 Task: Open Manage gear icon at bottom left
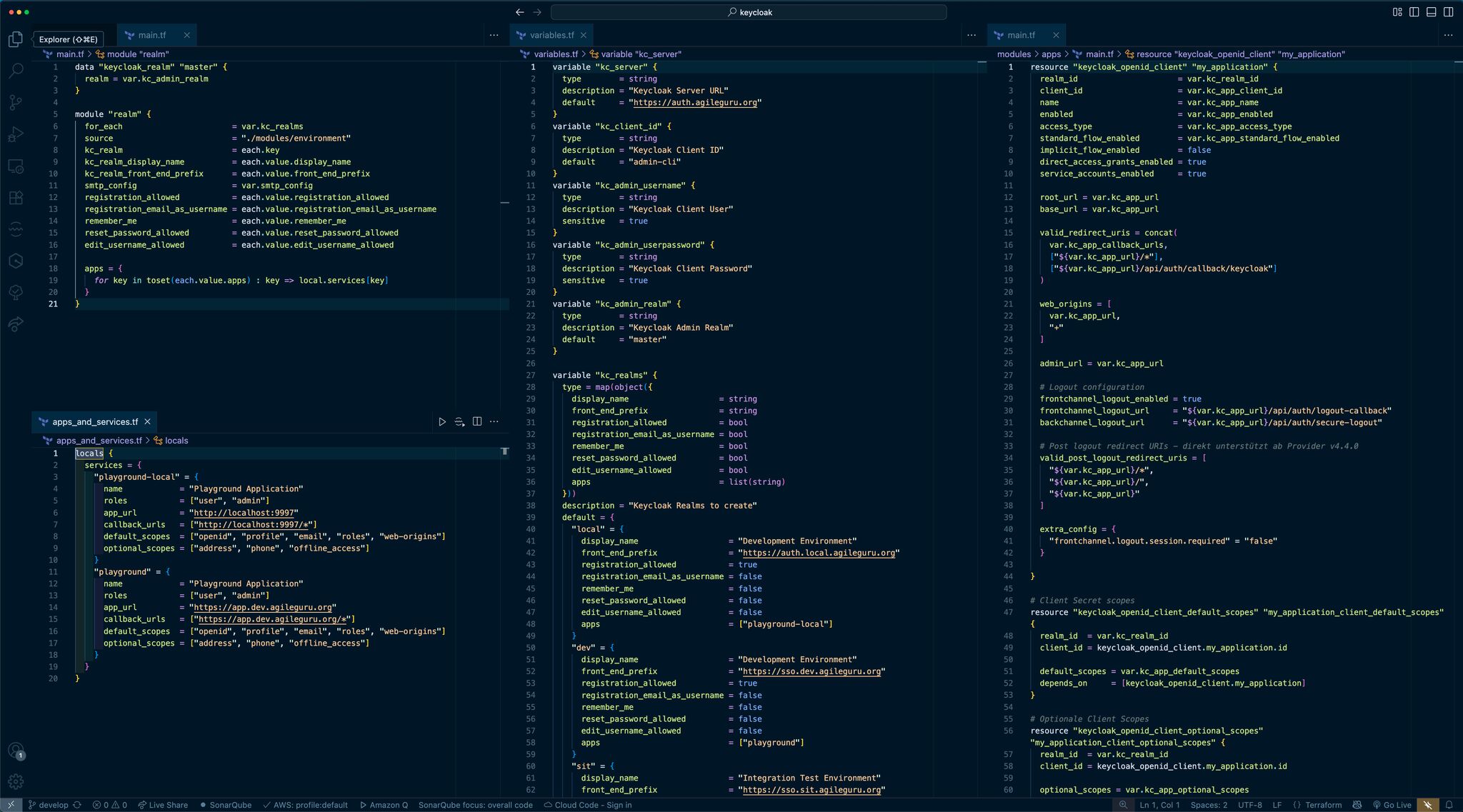pyautogui.click(x=15, y=782)
